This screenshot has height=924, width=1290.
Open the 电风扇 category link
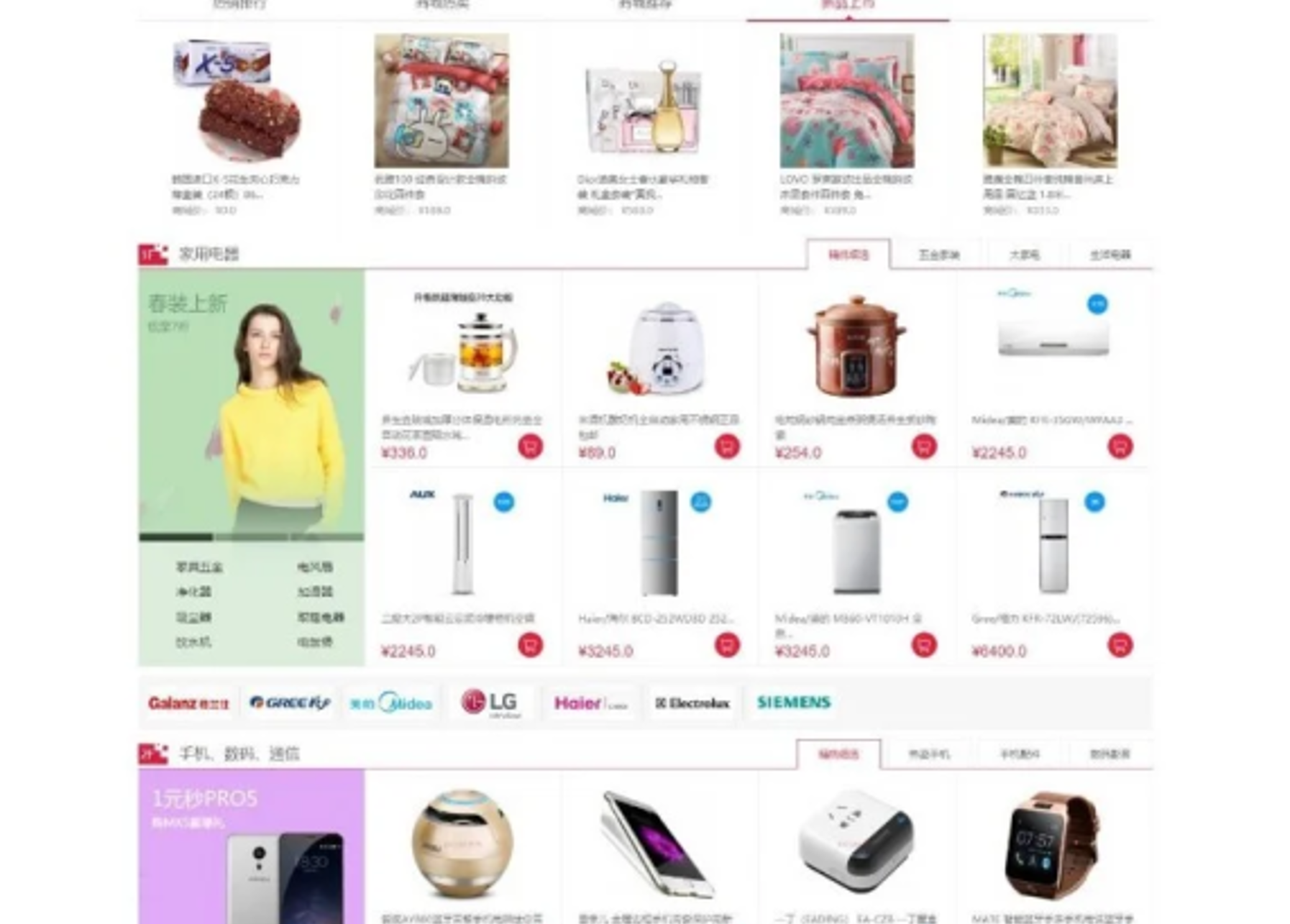coord(315,567)
